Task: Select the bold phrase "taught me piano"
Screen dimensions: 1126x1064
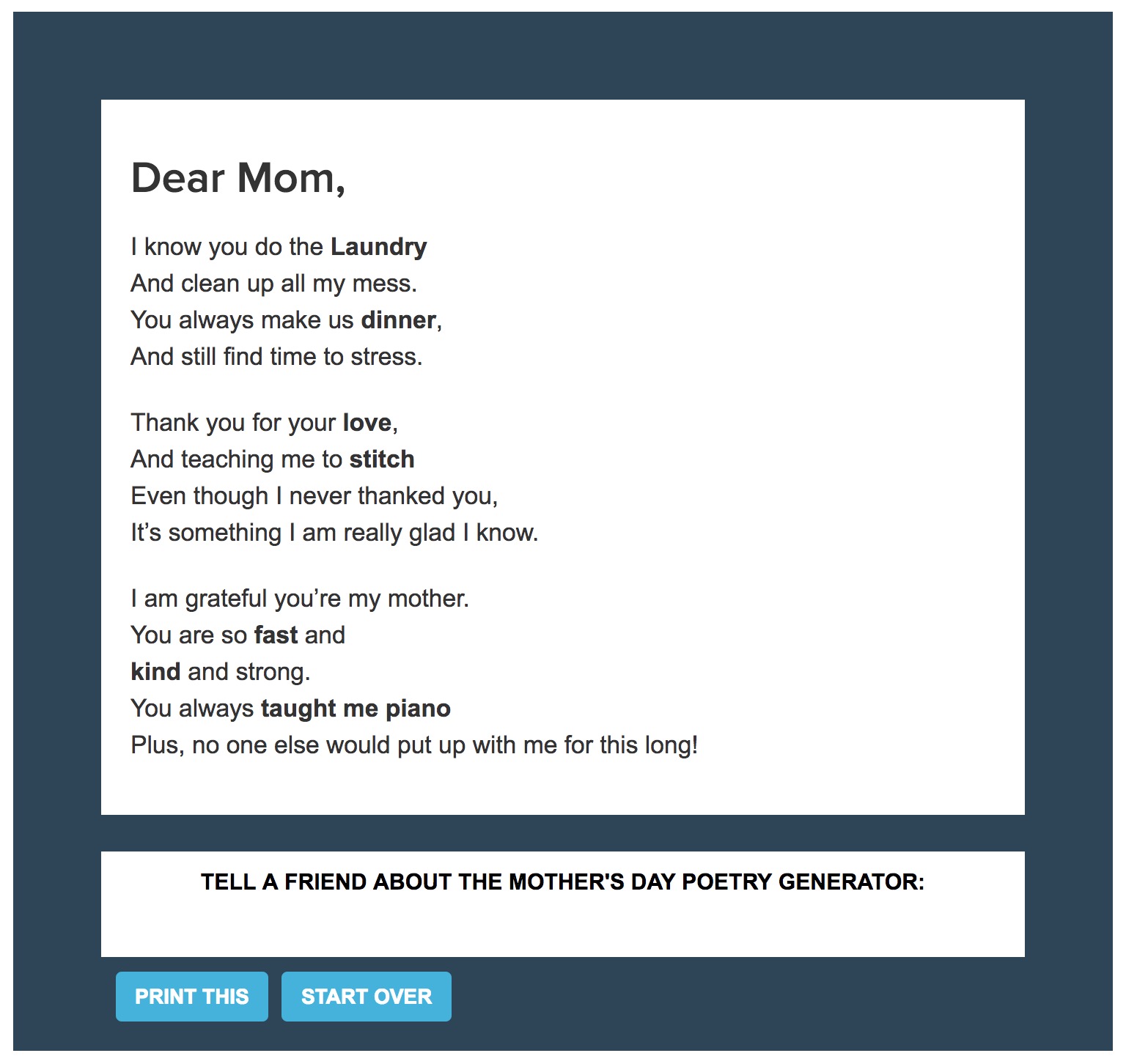Action: pos(356,709)
